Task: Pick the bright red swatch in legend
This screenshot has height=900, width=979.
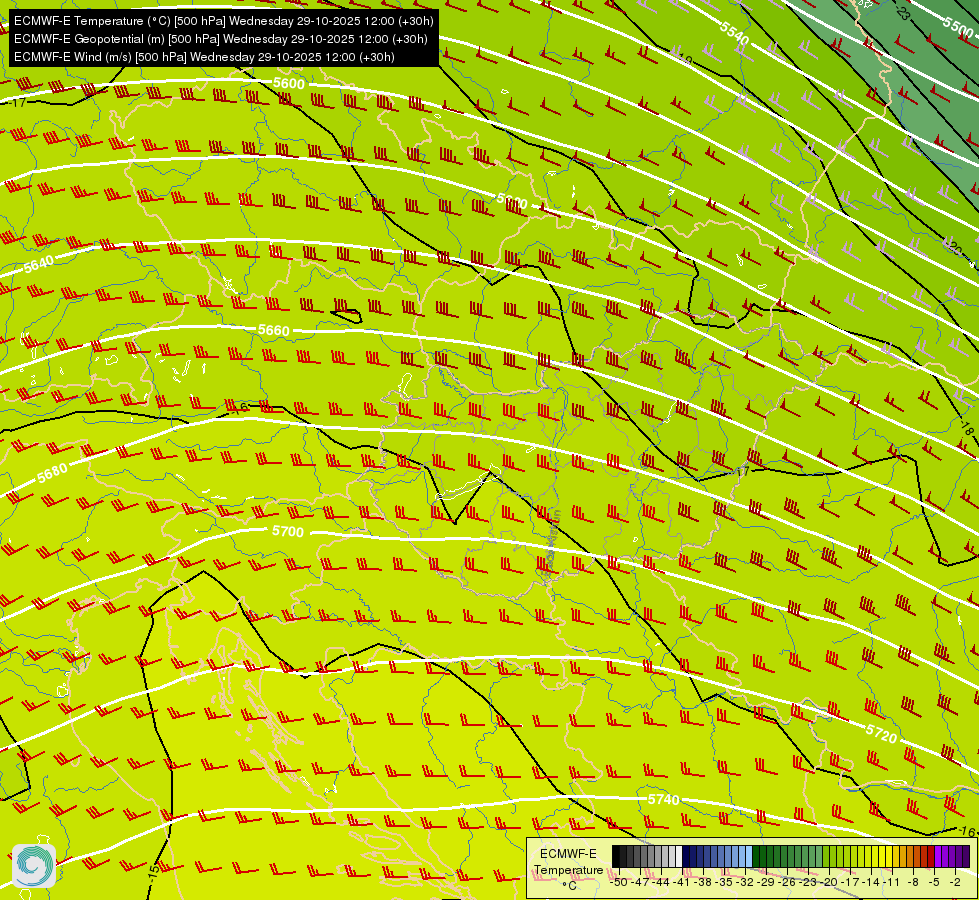Action: coord(931,856)
